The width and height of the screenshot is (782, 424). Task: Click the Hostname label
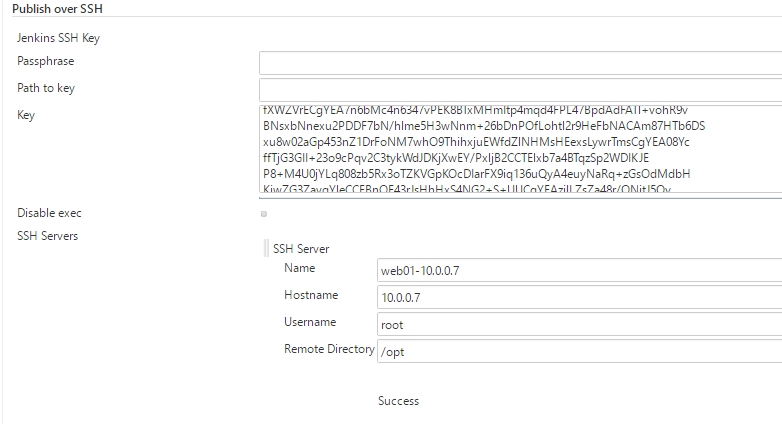[311, 295]
